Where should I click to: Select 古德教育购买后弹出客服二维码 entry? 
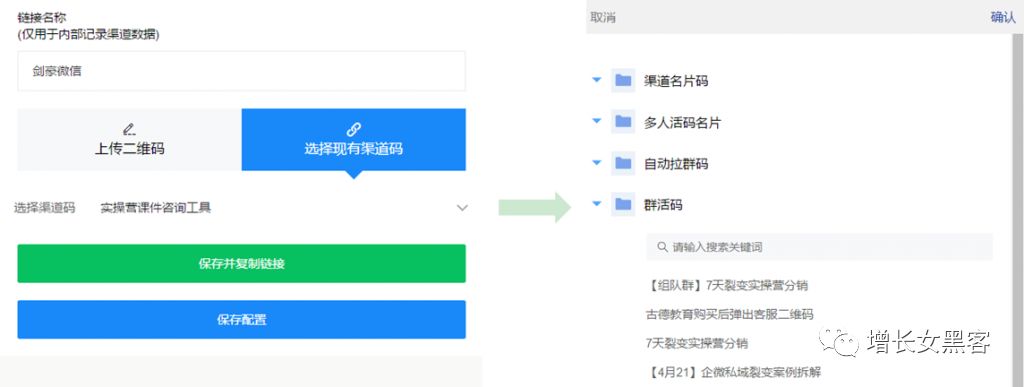[729, 315]
